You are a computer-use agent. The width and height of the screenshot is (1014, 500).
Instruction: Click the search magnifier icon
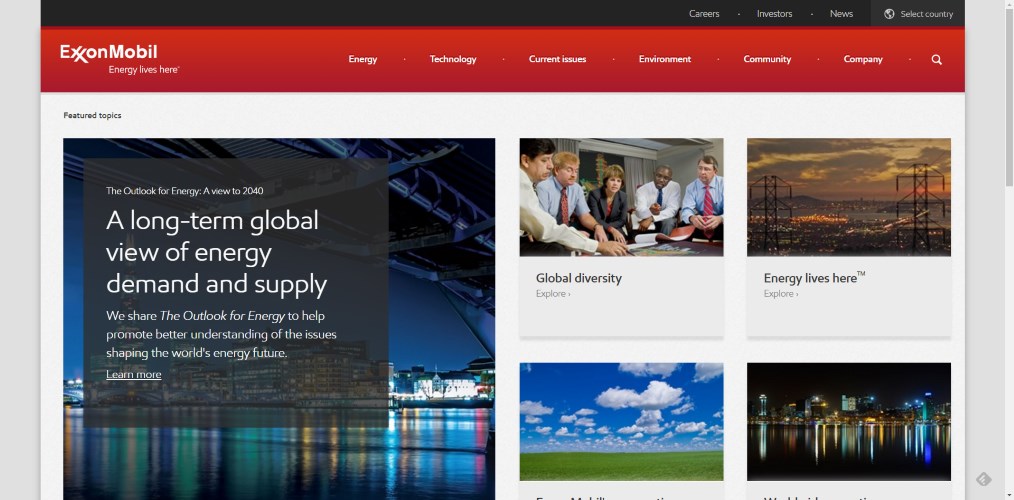click(936, 60)
